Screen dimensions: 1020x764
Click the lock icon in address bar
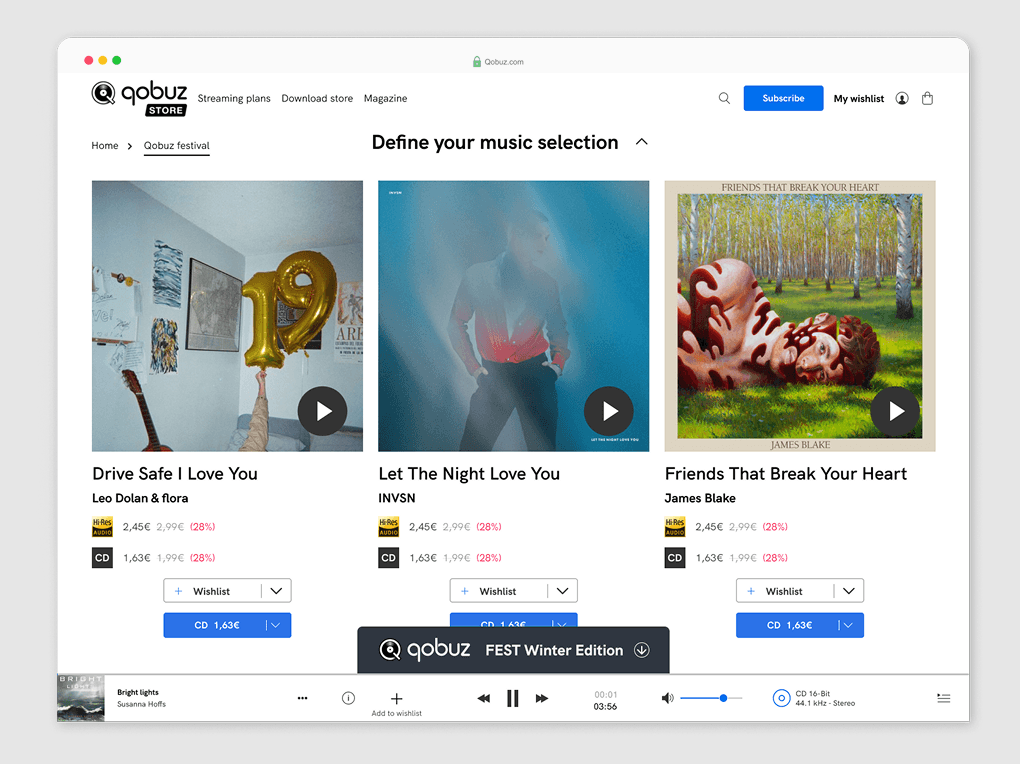click(477, 62)
